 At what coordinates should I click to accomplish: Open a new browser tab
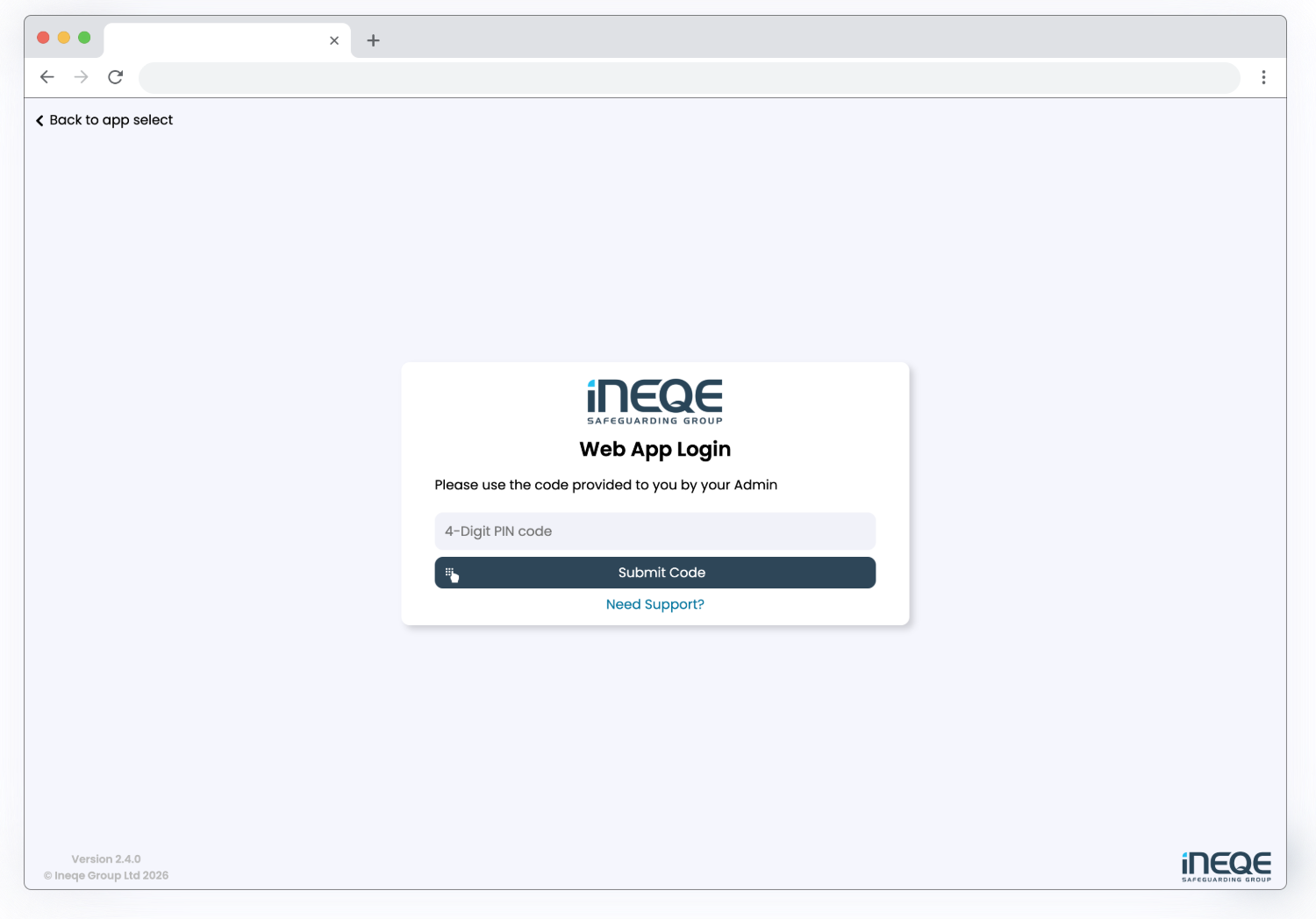373,40
